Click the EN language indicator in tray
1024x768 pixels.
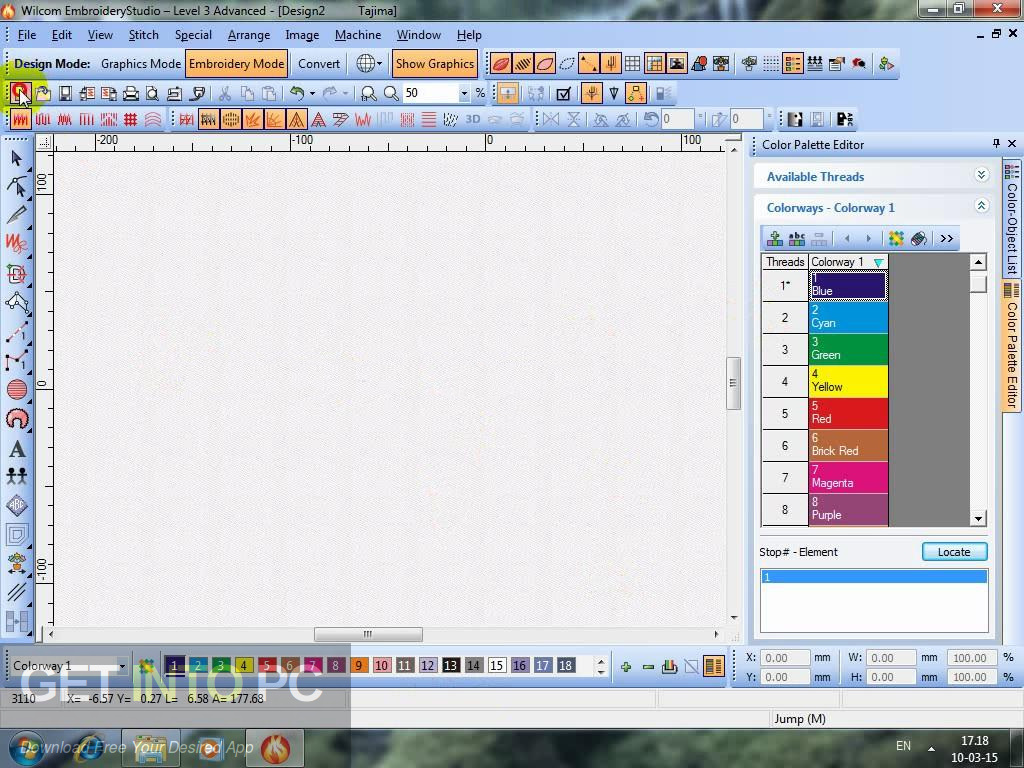coord(903,746)
